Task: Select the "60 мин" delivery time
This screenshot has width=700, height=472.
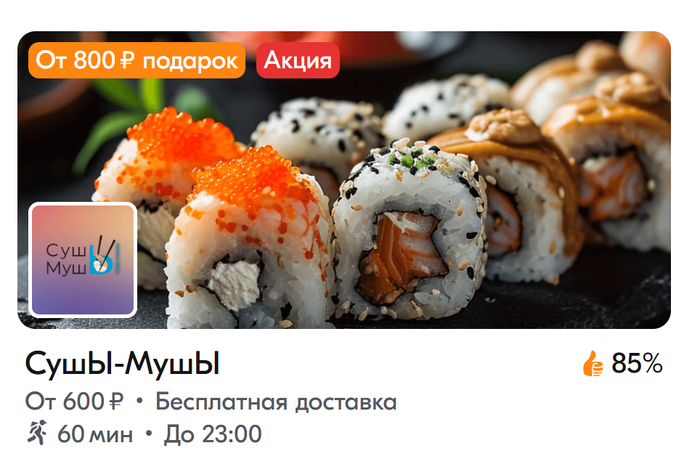Action: 95,434
